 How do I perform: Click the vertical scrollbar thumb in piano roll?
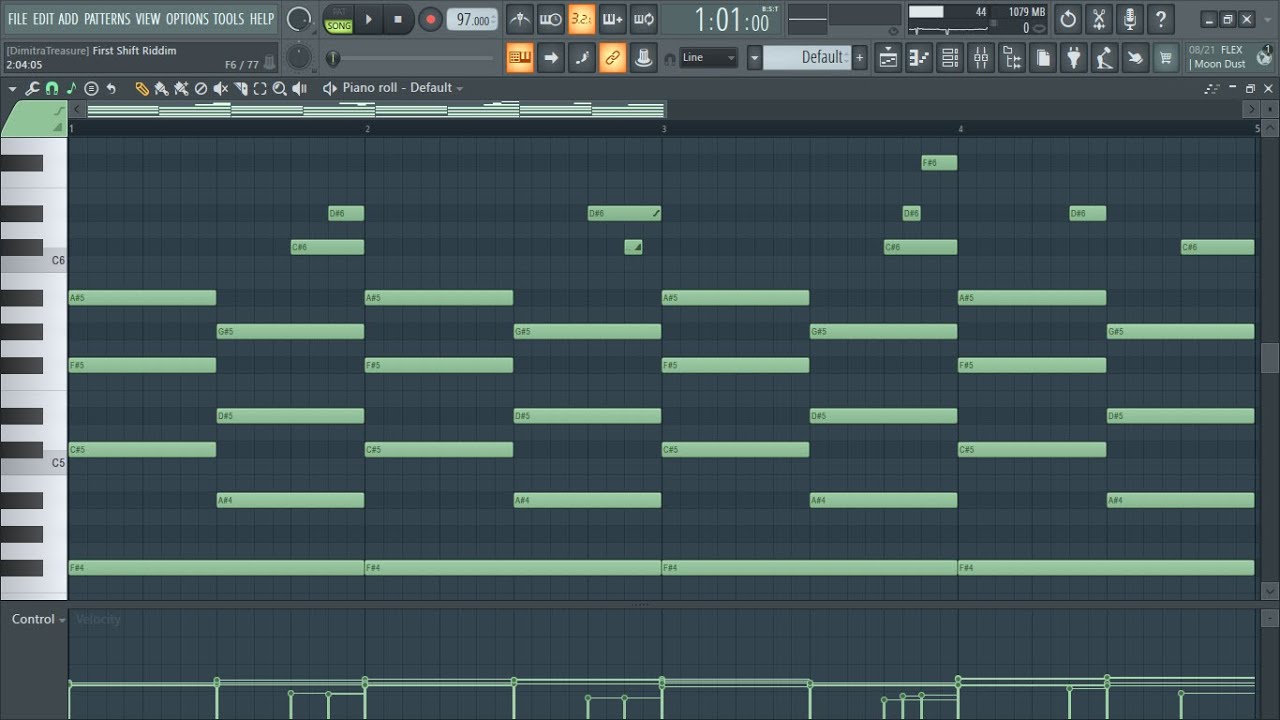1270,357
